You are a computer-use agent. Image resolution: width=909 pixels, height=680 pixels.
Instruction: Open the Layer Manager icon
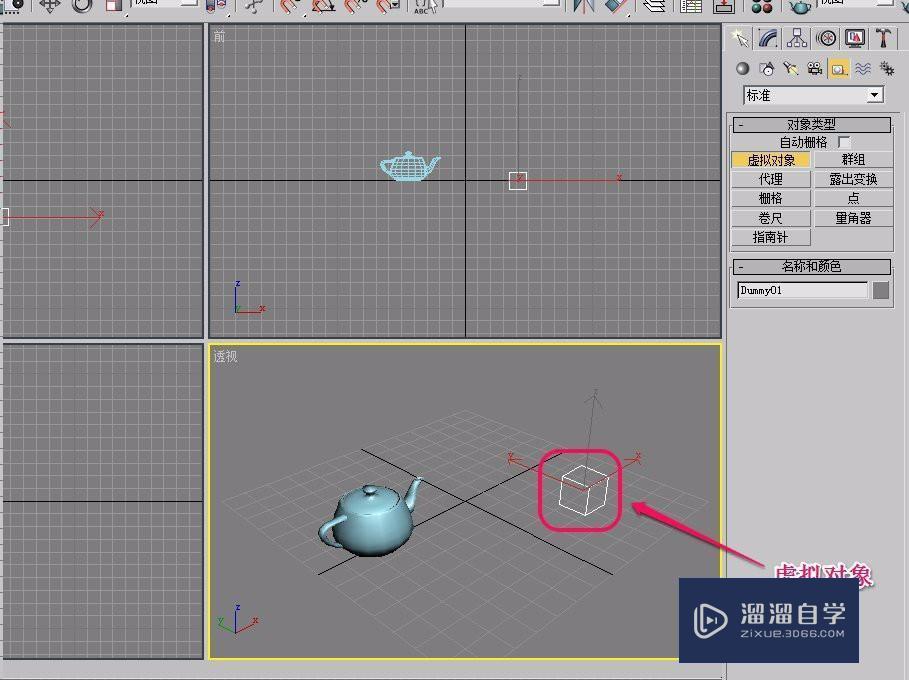pos(654,6)
